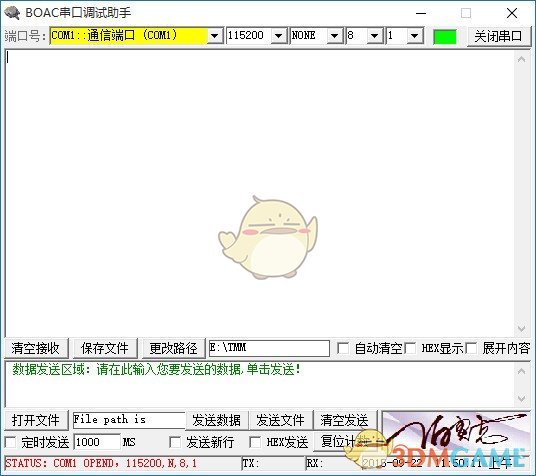Click the 清空发送 button
Screen dimensions: 536x476
click(345, 420)
